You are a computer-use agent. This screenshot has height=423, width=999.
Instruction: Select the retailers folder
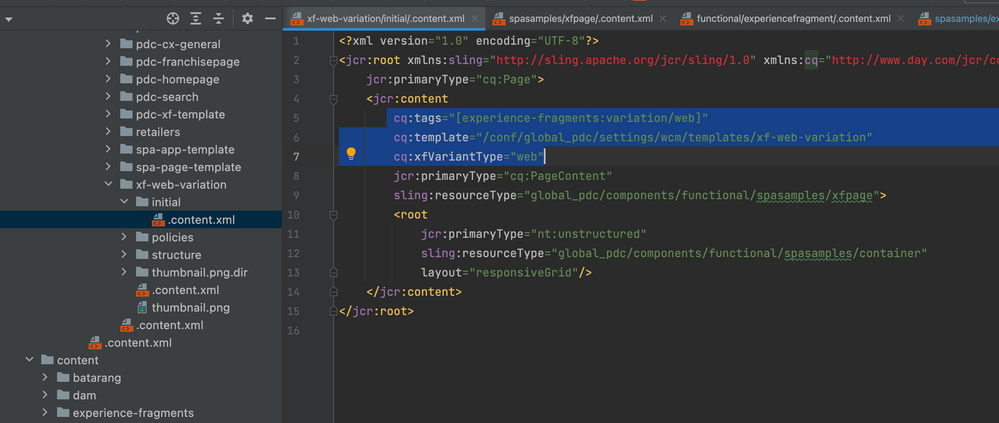tap(158, 132)
